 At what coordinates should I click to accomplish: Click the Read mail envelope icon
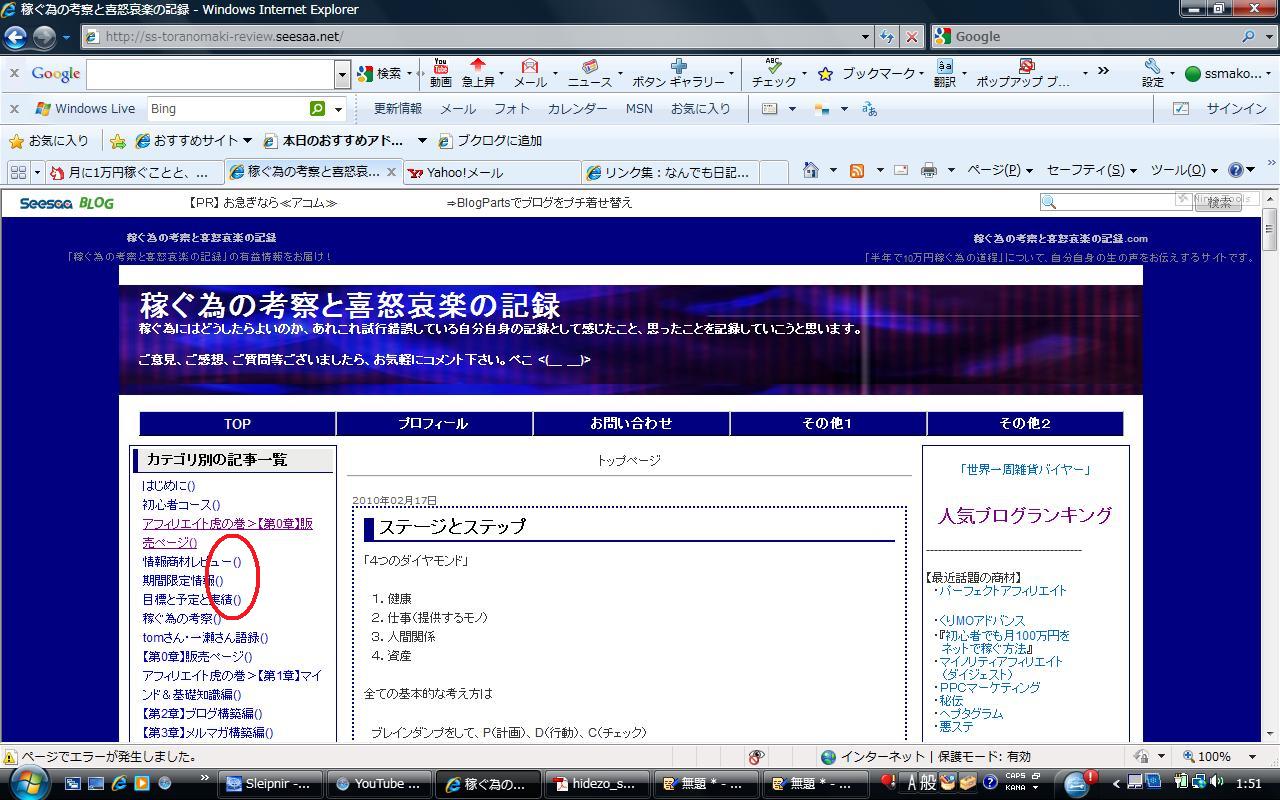[900, 171]
